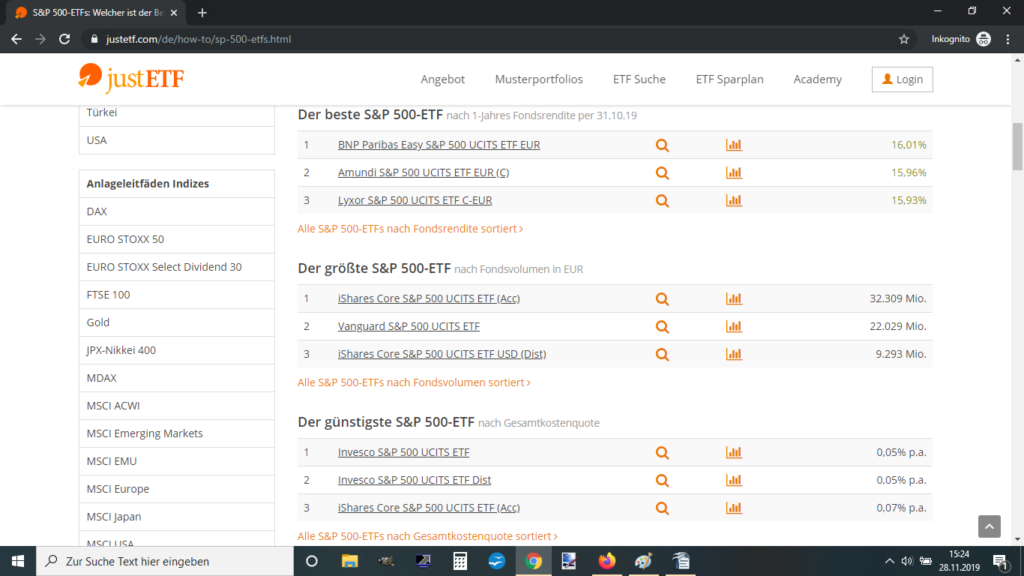Open the ETF Suche menu
The height and width of the screenshot is (576, 1024).
[639, 79]
